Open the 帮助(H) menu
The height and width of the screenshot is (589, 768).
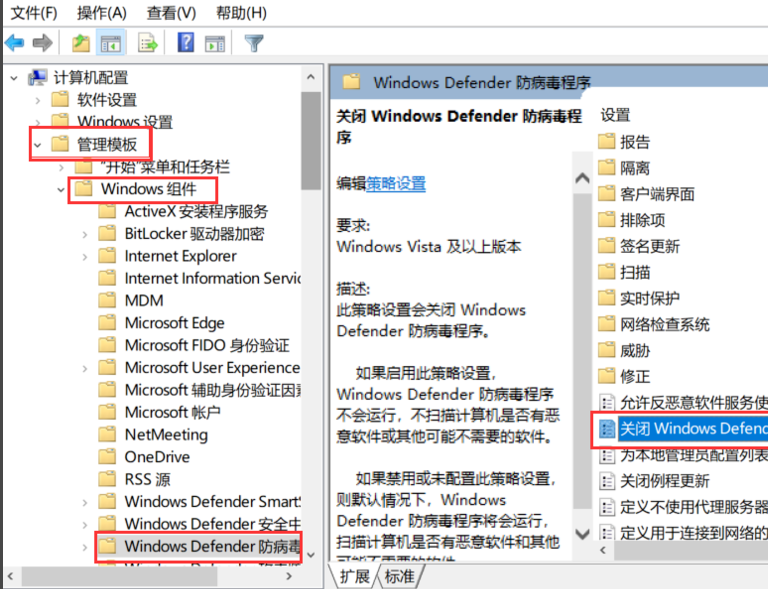pos(241,13)
